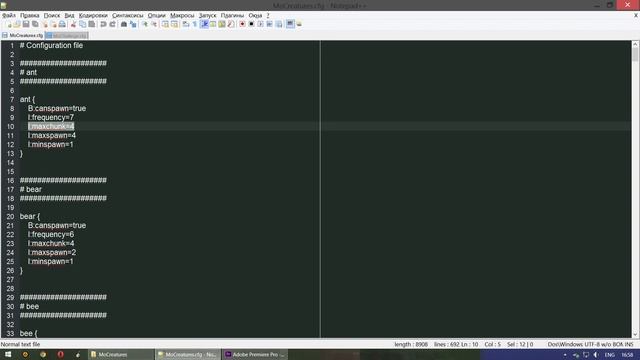Open the function list icon
The image size is (640, 360).
(231, 24)
